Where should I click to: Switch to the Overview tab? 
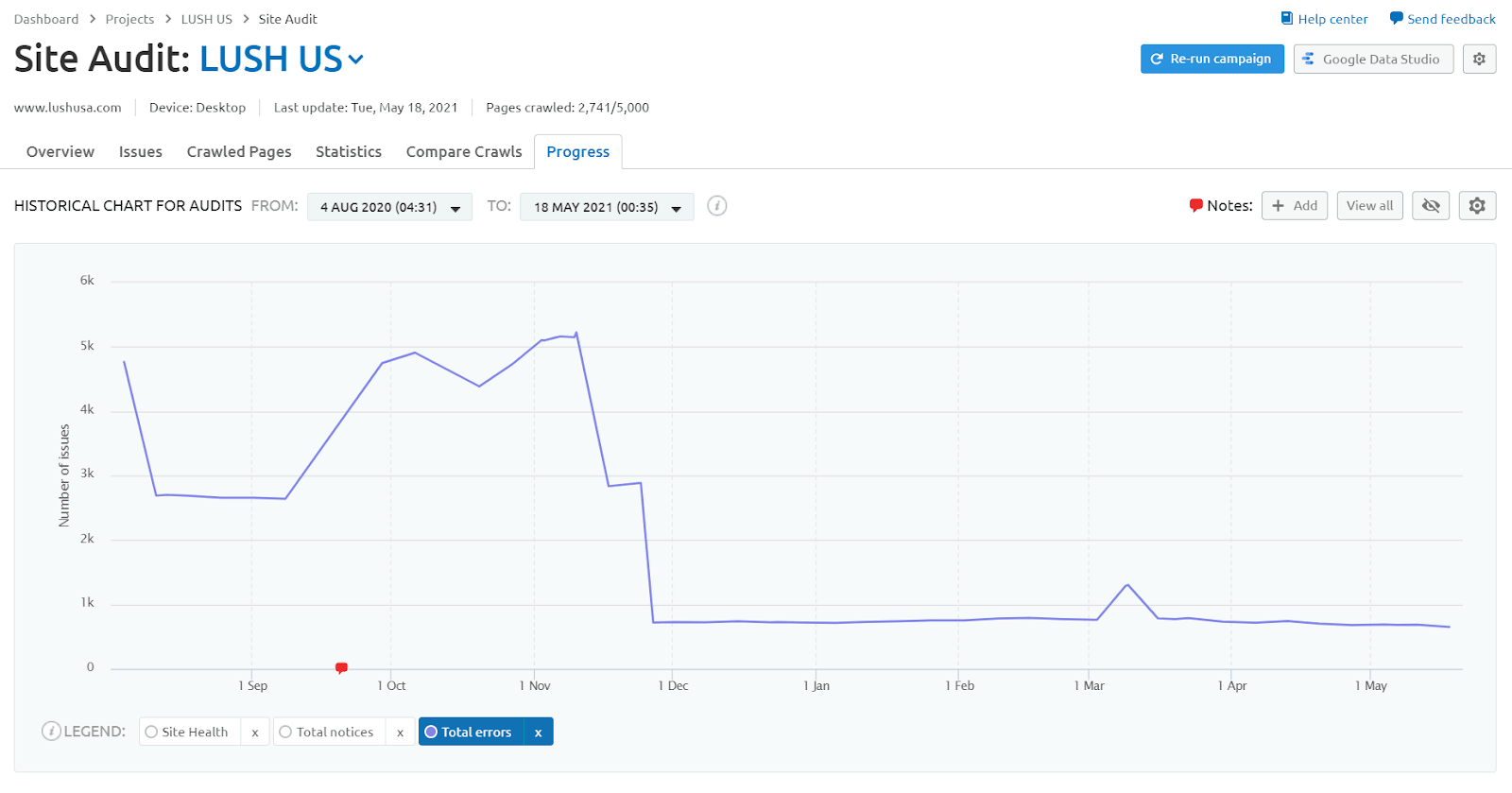point(60,151)
